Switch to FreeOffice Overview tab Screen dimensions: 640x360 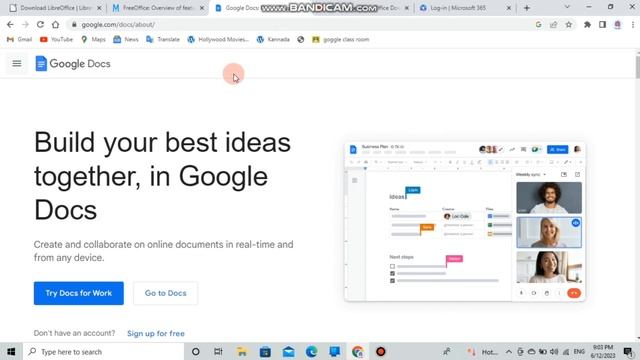click(x=157, y=8)
